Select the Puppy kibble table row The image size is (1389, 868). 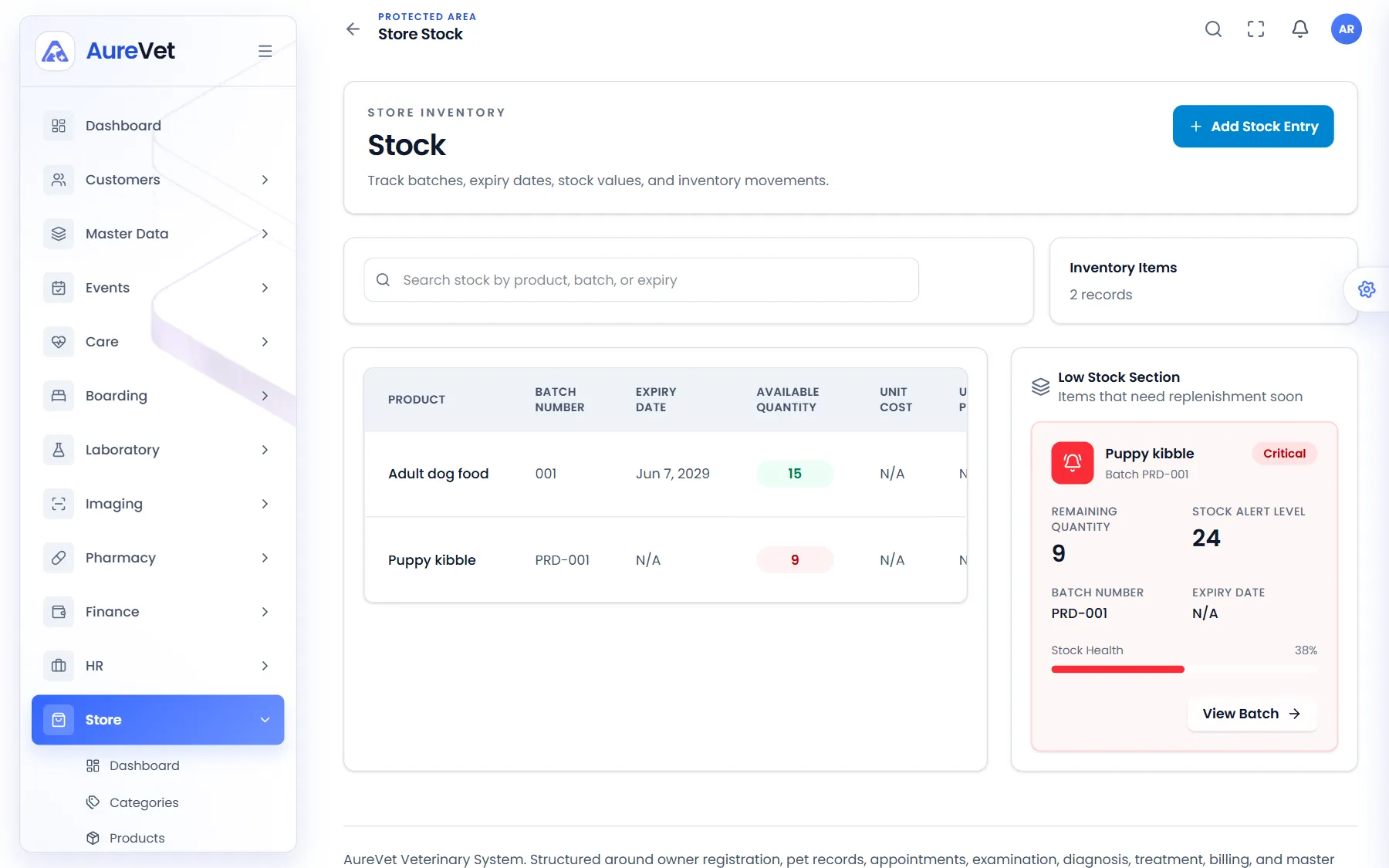tap(665, 560)
